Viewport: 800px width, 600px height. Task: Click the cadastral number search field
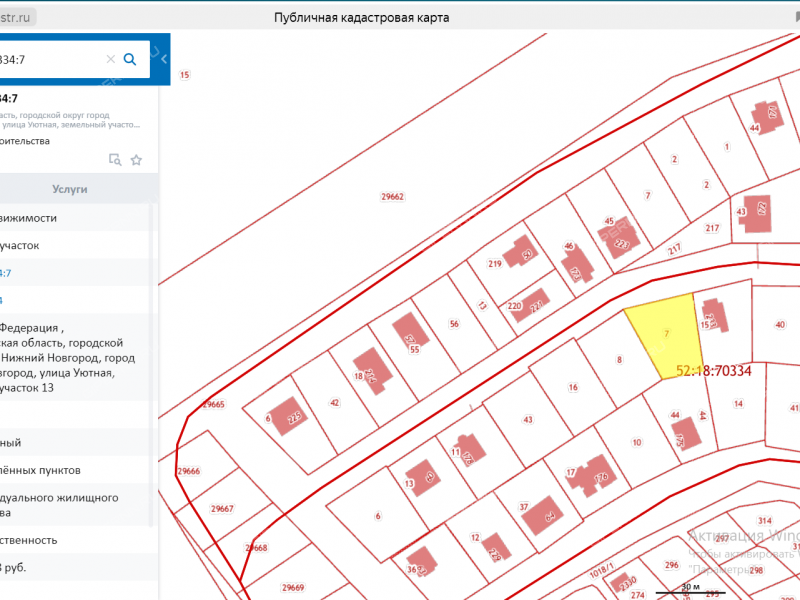pyautogui.click(x=50, y=59)
